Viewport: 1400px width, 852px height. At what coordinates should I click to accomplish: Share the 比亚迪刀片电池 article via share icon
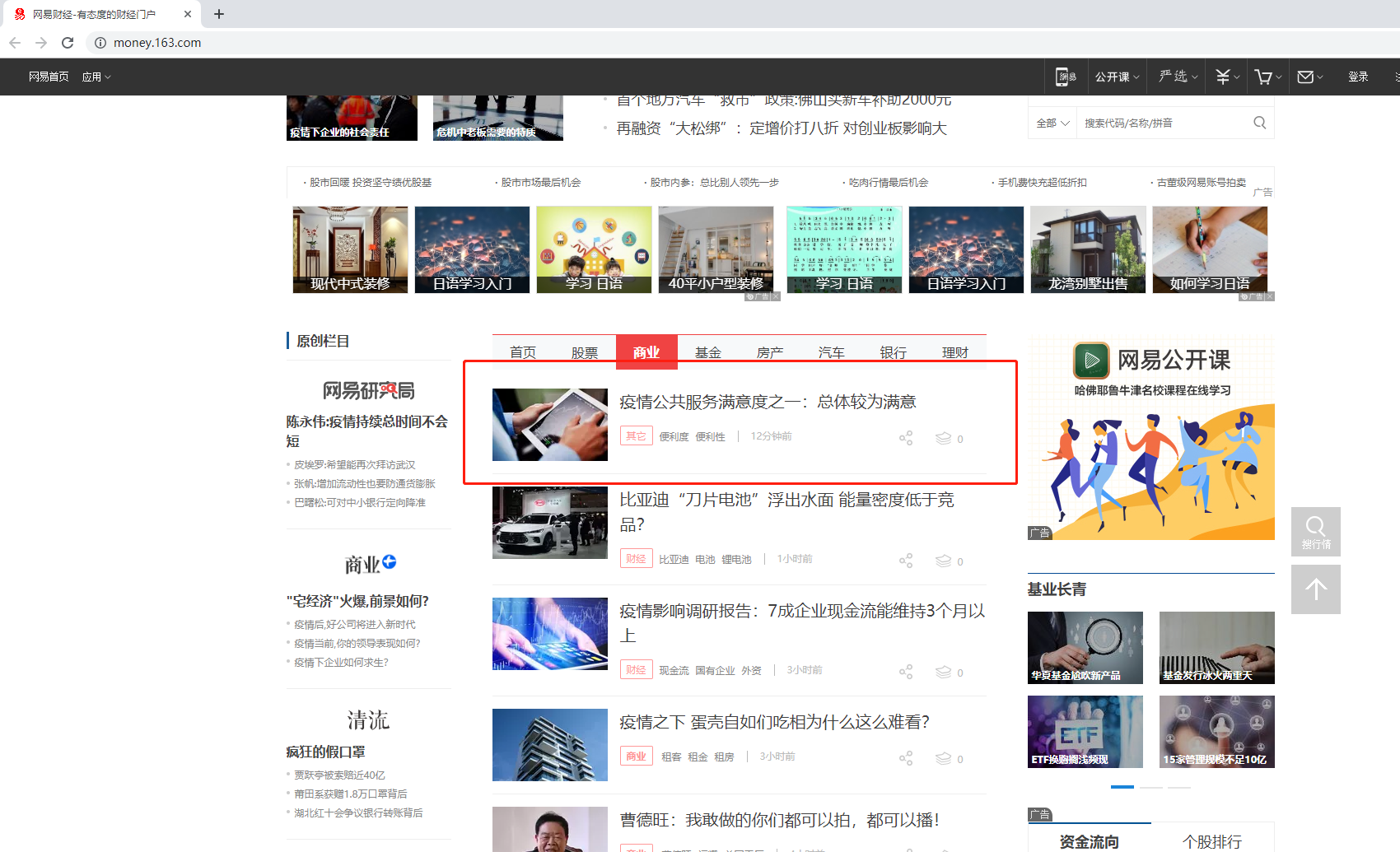(906, 561)
